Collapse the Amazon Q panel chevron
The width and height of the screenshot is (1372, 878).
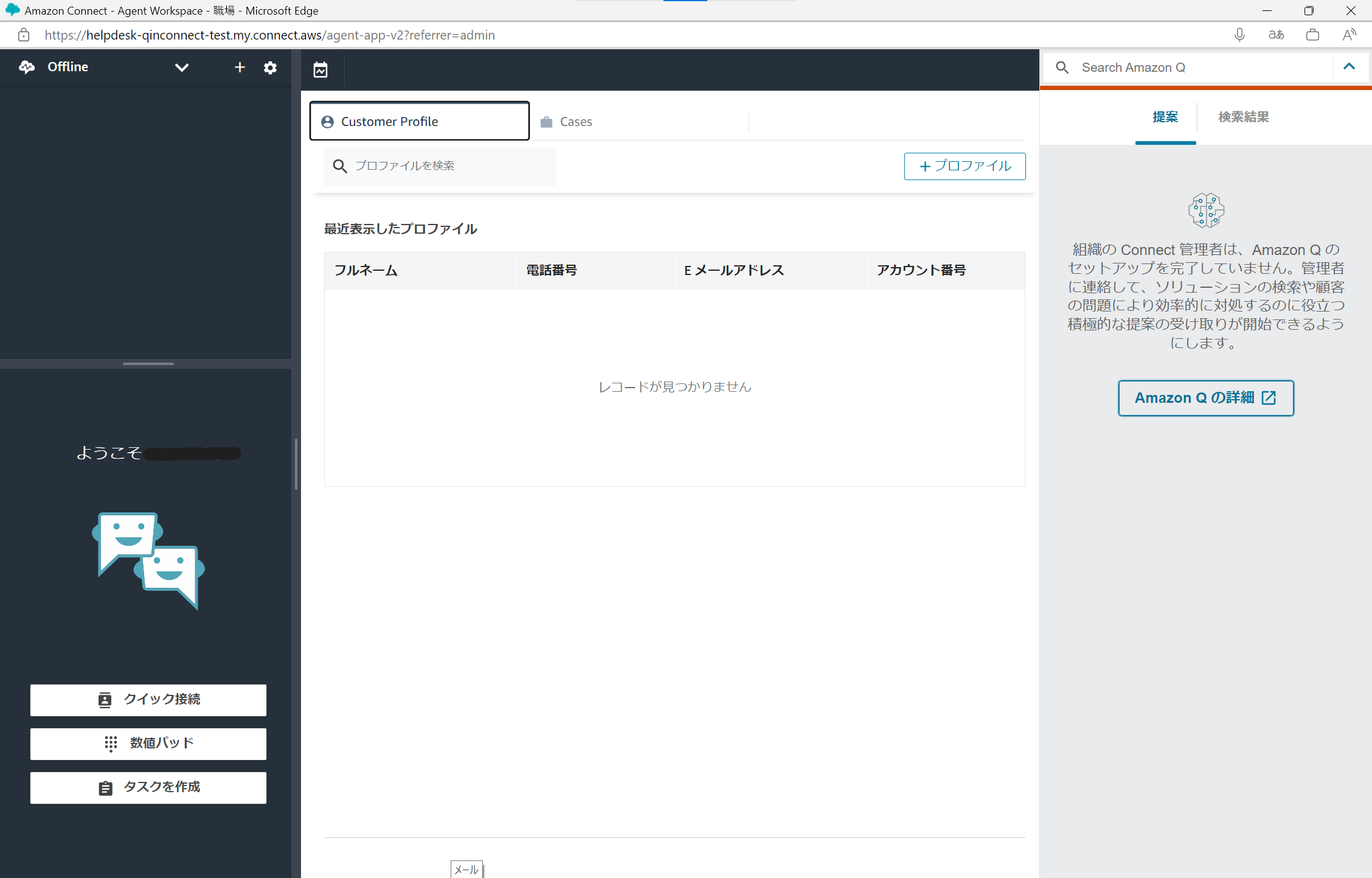pyautogui.click(x=1349, y=67)
